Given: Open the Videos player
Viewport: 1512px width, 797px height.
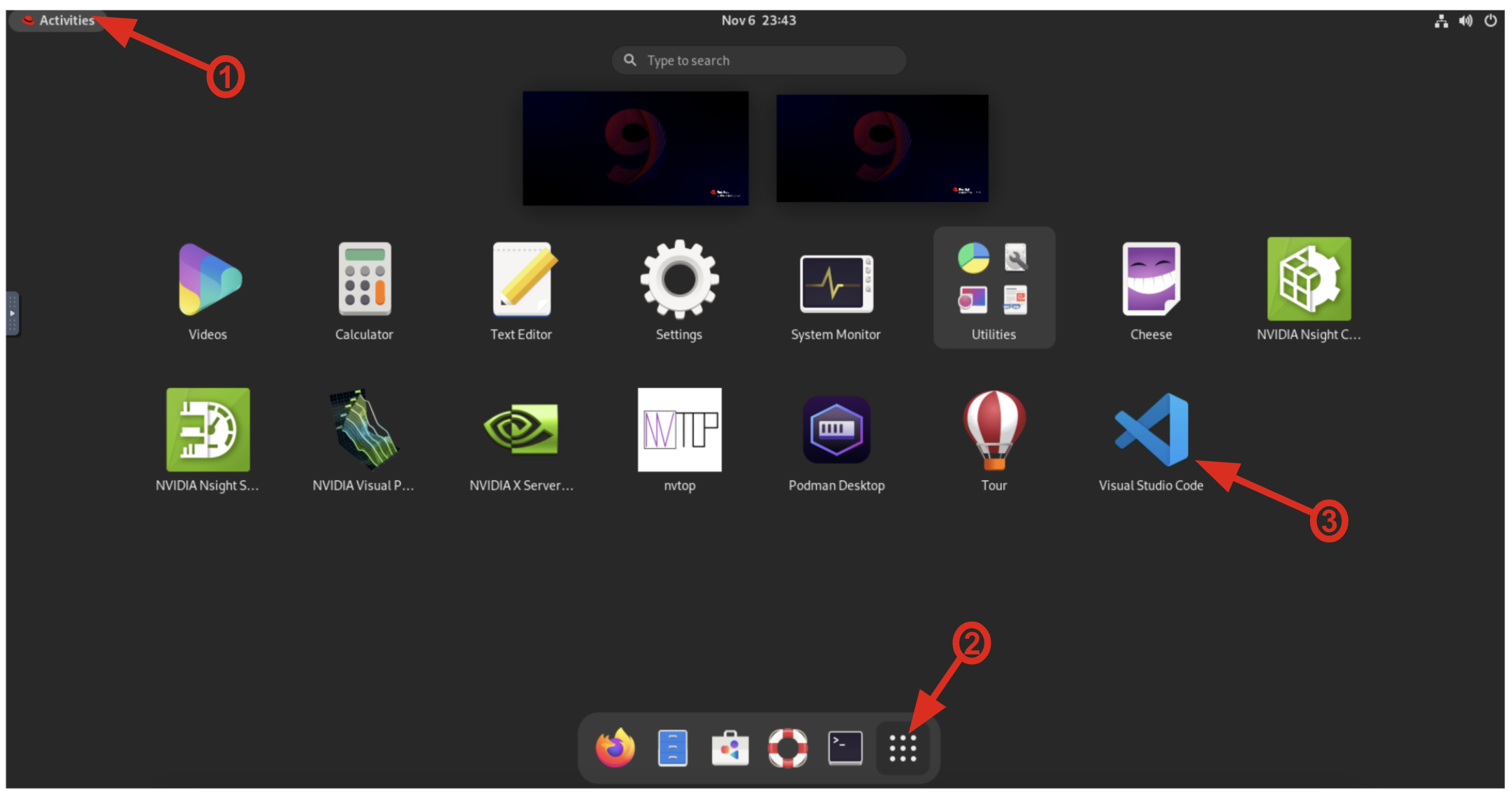Looking at the screenshot, I should point(208,280).
